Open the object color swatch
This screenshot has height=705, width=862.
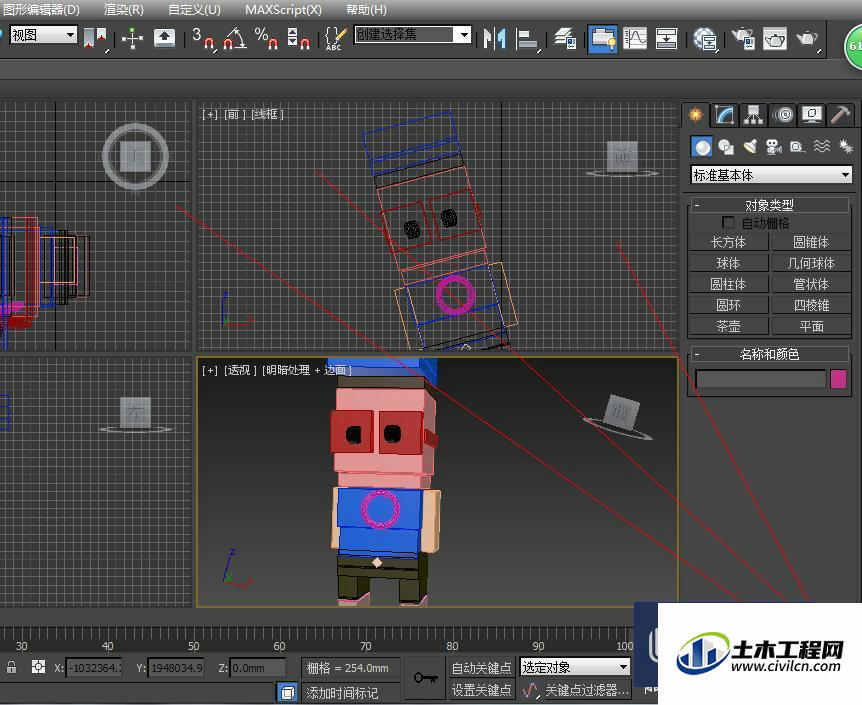(838, 379)
